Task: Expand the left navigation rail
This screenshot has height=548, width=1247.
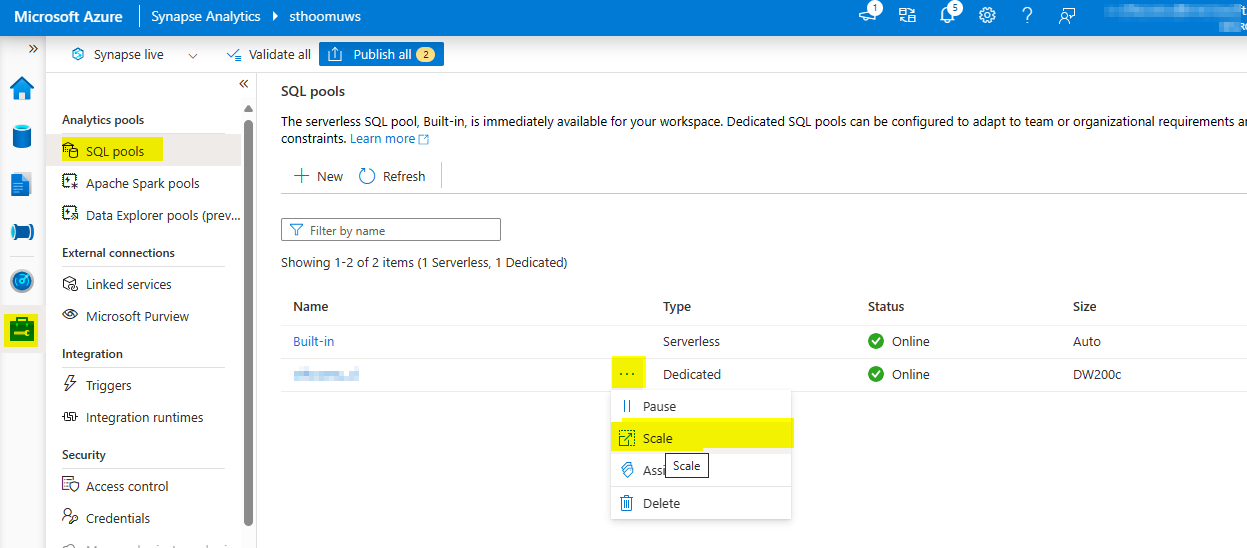Action: 33,48
